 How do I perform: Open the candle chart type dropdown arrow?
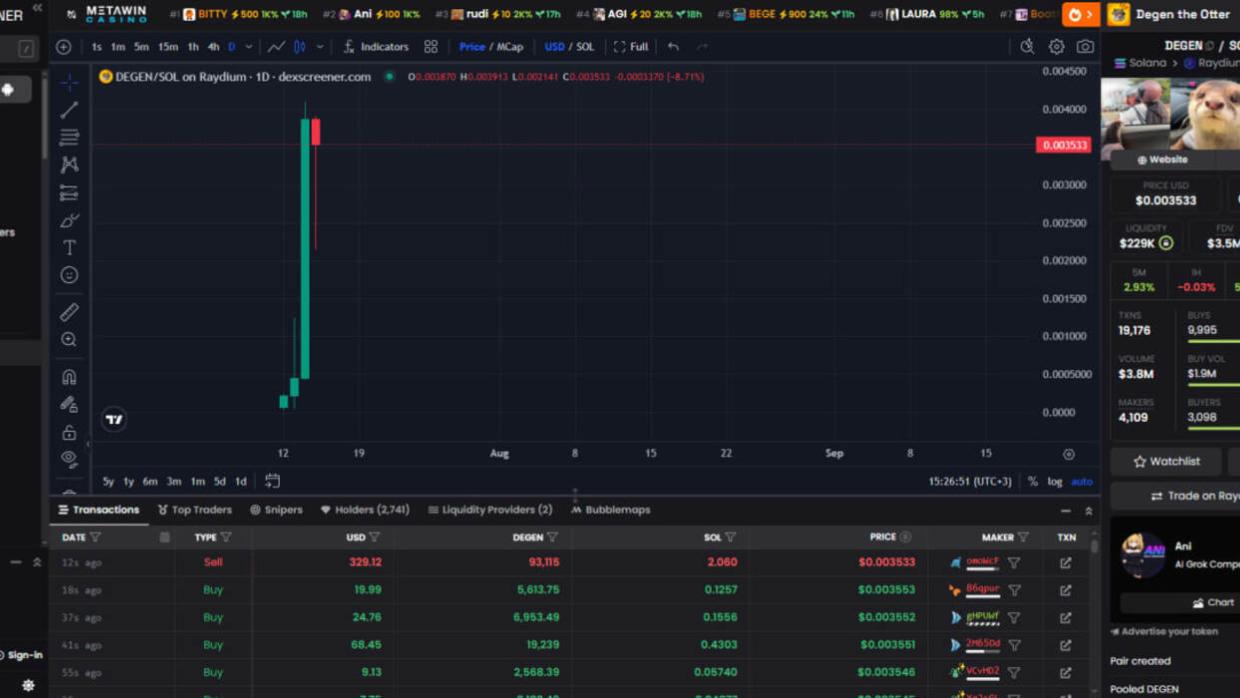[320, 47]
